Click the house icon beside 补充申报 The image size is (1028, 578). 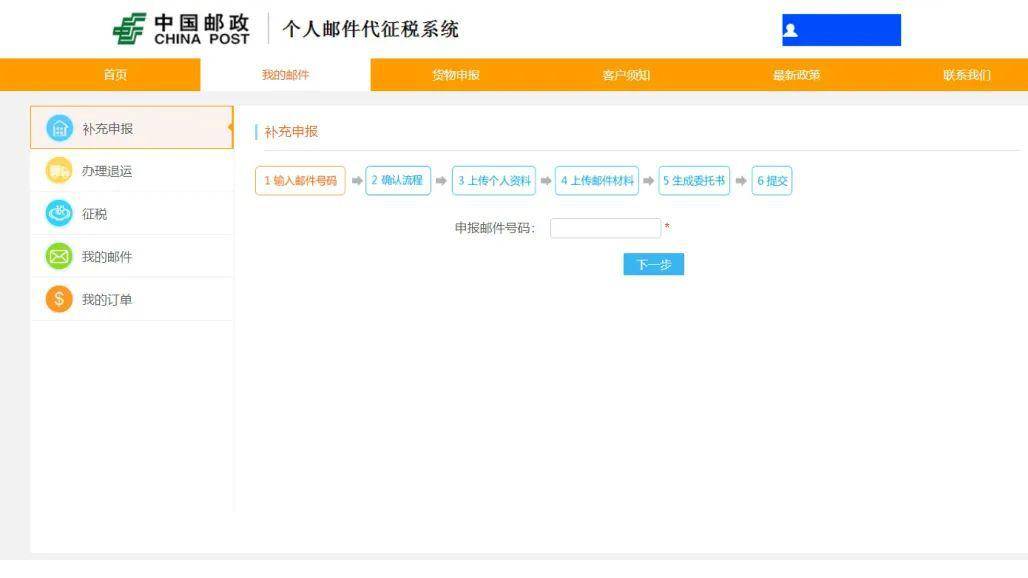coord(59,128)
